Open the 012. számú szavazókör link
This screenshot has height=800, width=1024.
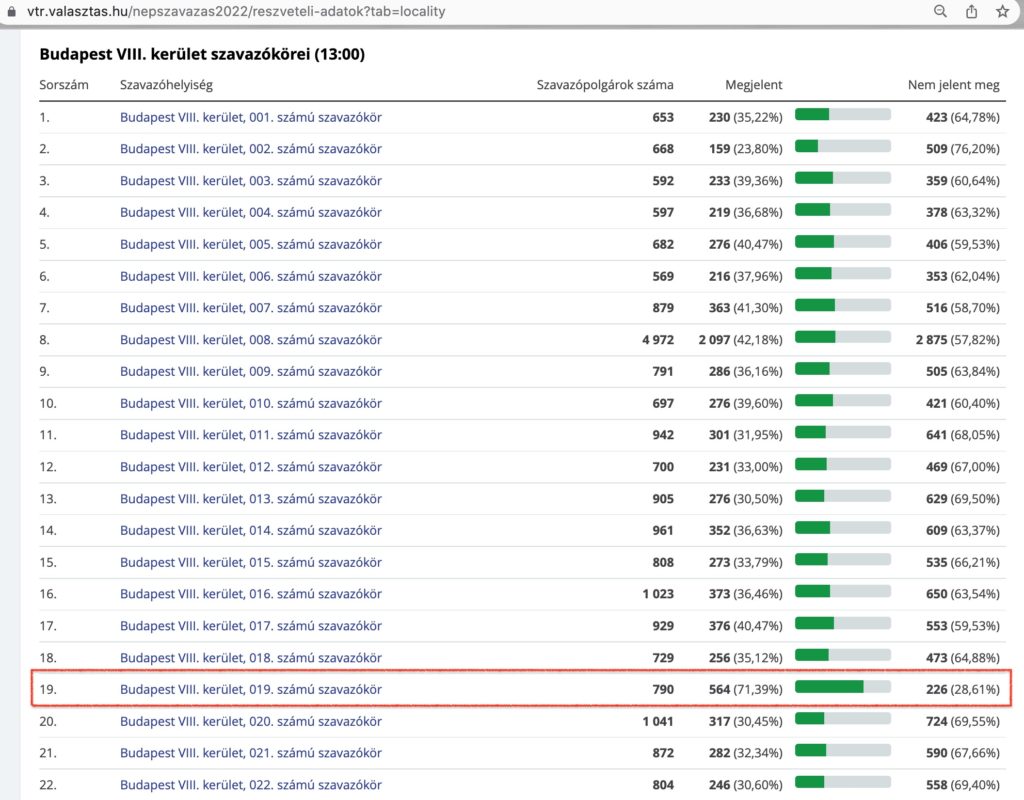250,467
